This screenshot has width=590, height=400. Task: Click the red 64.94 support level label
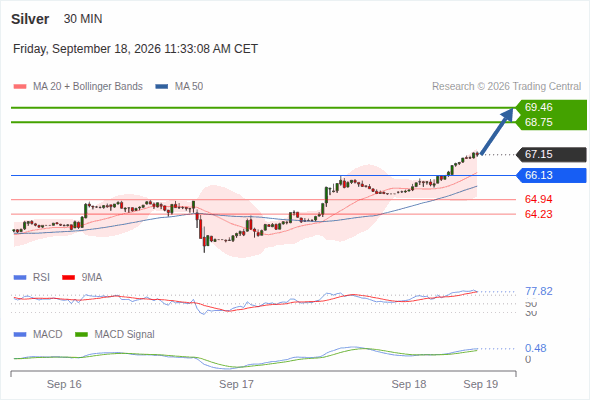tap(538, 199)
